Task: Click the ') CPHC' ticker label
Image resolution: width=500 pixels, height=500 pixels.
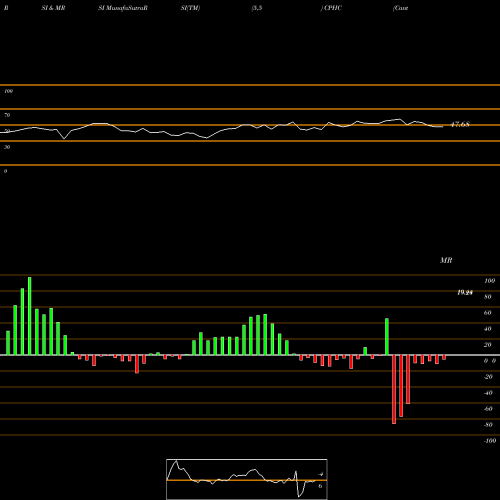Action: [331, 8]
